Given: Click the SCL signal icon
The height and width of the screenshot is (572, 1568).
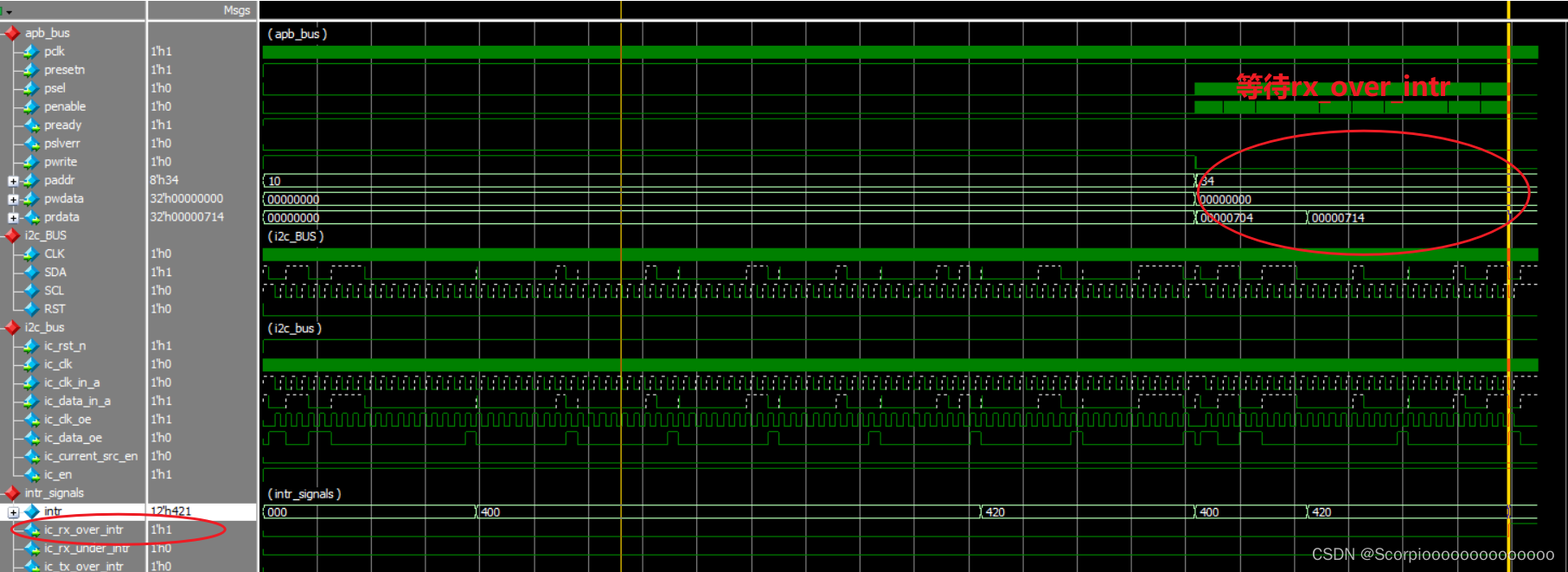Looking at the screenshot, I should pos(31,291).
